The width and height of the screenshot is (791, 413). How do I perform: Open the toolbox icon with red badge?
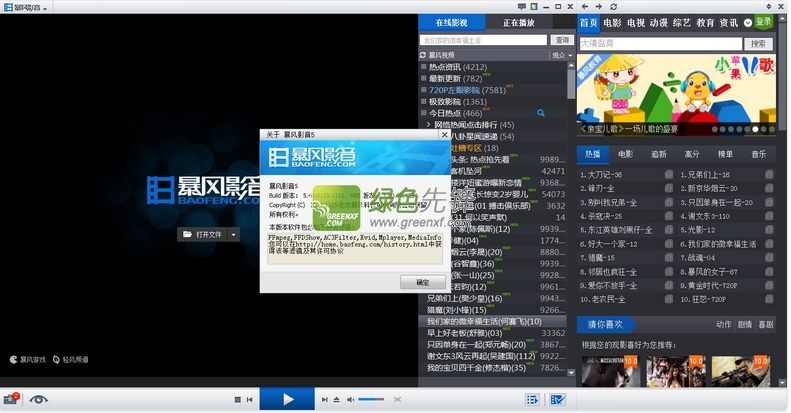11,399
